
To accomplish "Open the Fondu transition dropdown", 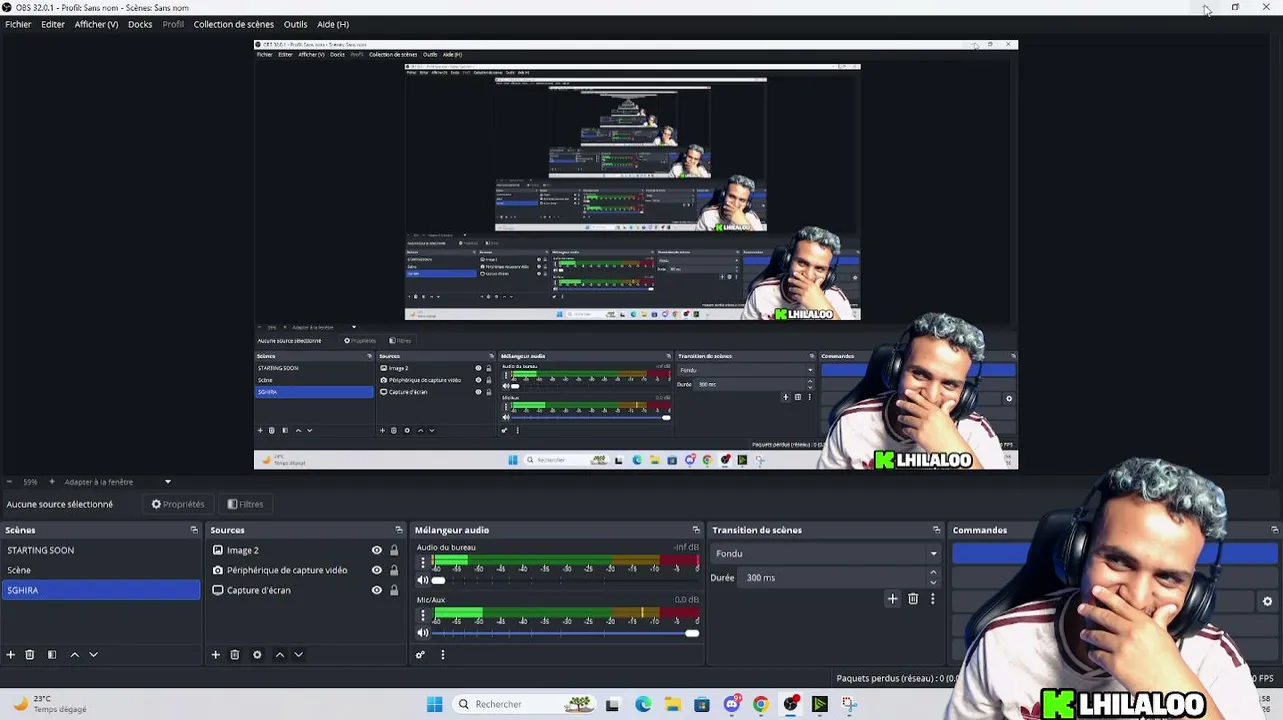I will (826, 554).
